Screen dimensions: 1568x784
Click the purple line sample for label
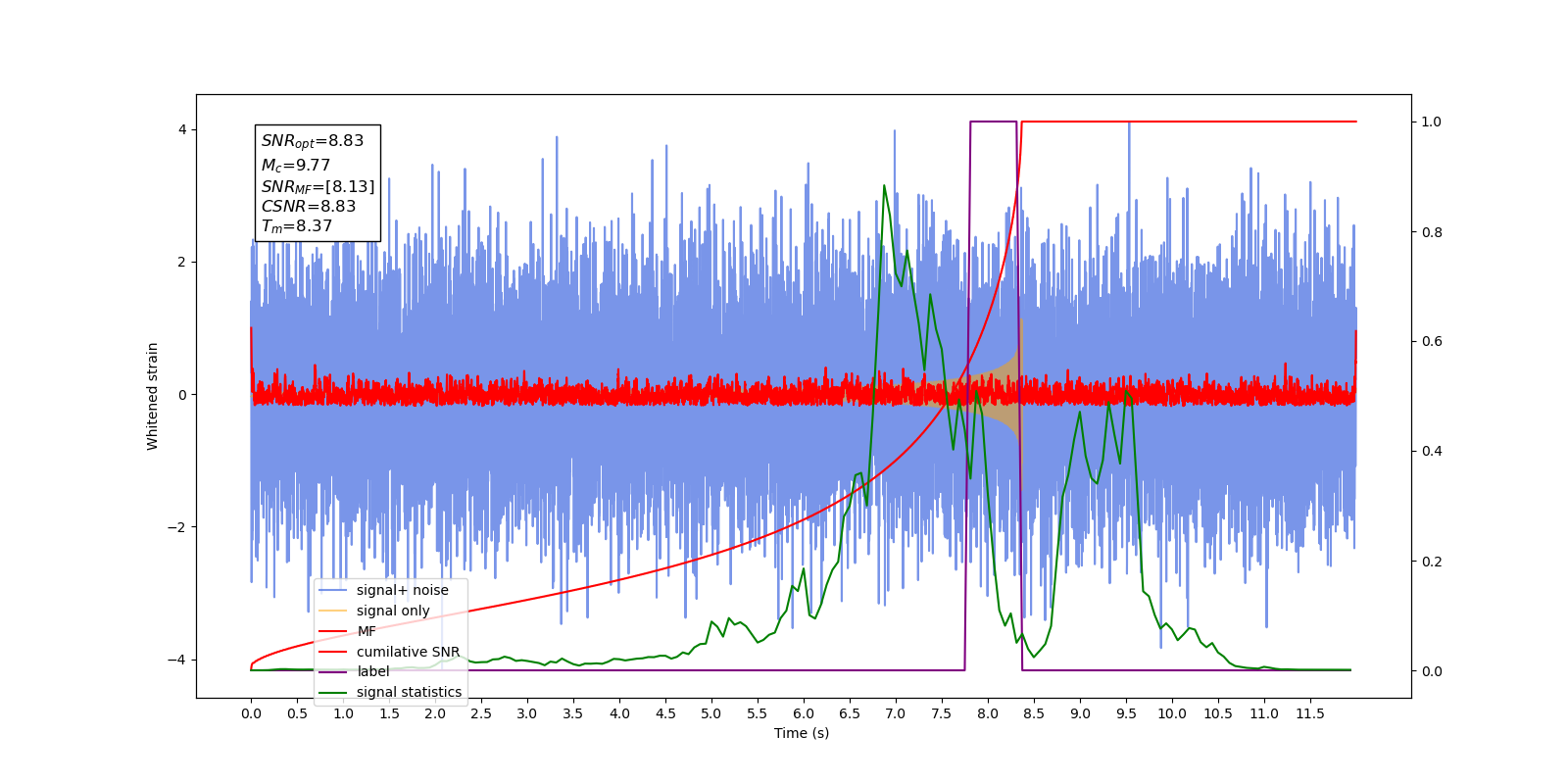click(333, 671)
